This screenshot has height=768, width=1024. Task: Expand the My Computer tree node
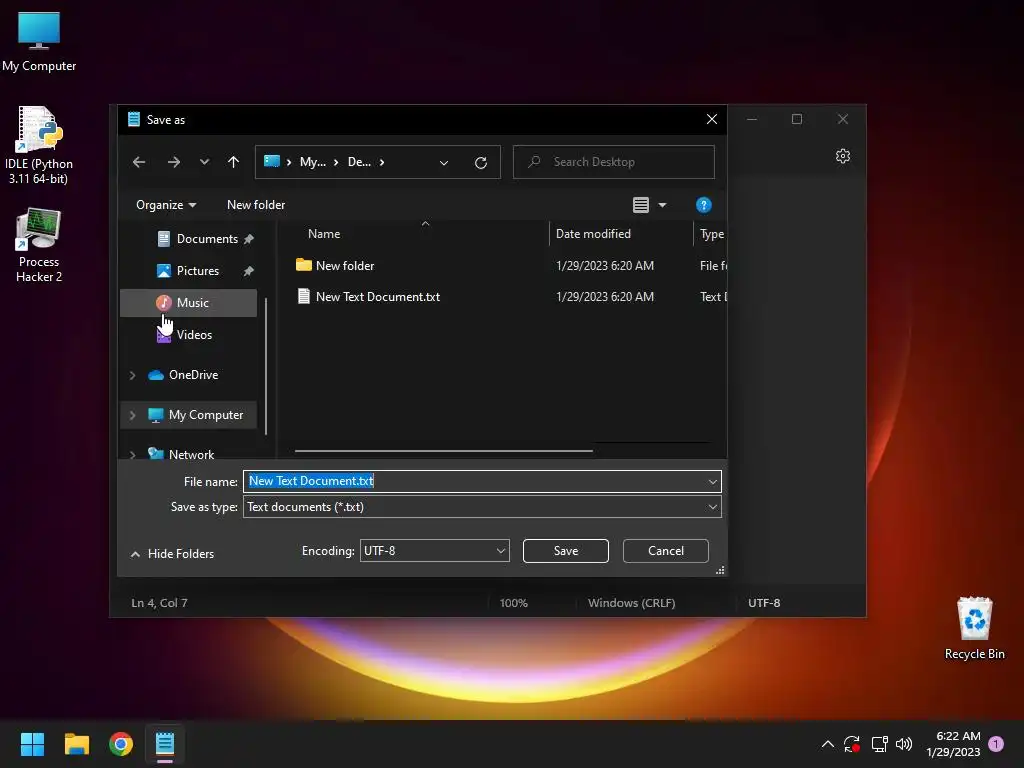pos(133,415)
